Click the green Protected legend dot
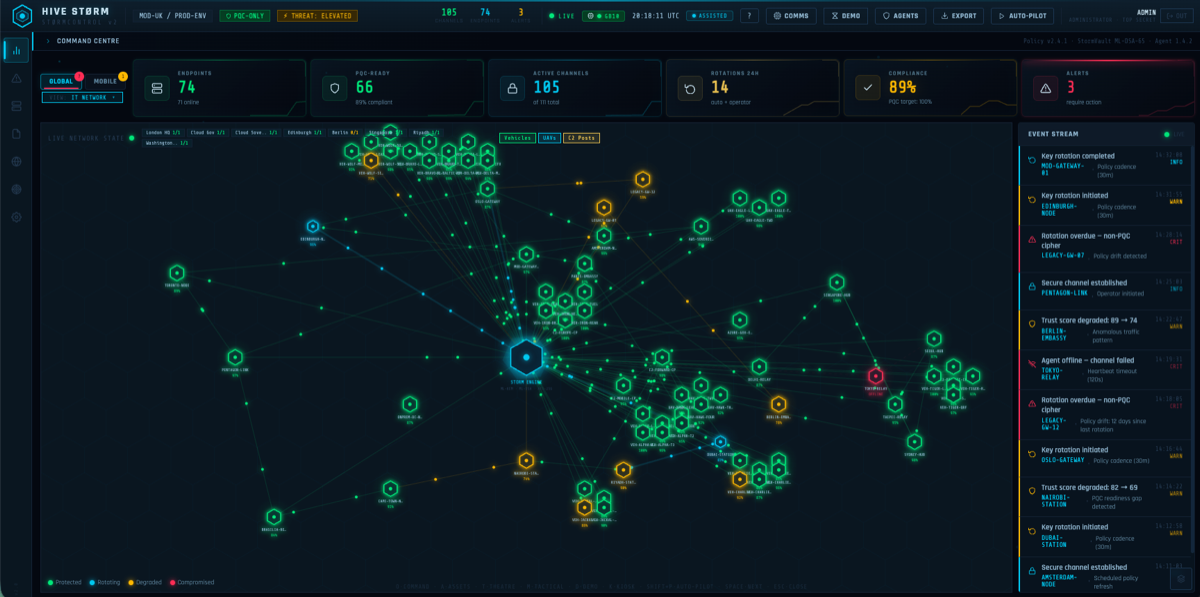Viewport: 1200px width, 597px height. pyautogui.click(x=51, y=582)
